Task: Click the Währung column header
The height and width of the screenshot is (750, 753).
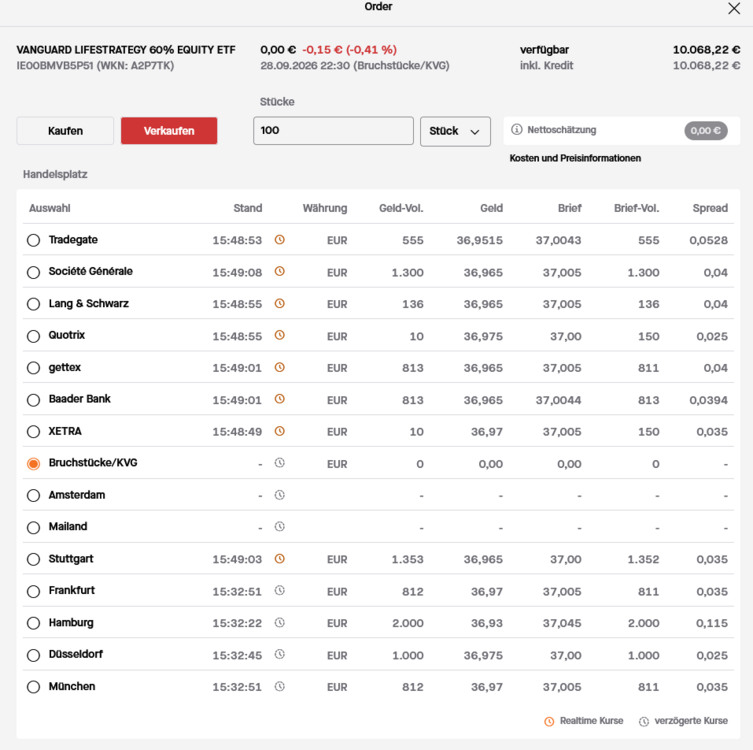Action: [x=325, y=208]
